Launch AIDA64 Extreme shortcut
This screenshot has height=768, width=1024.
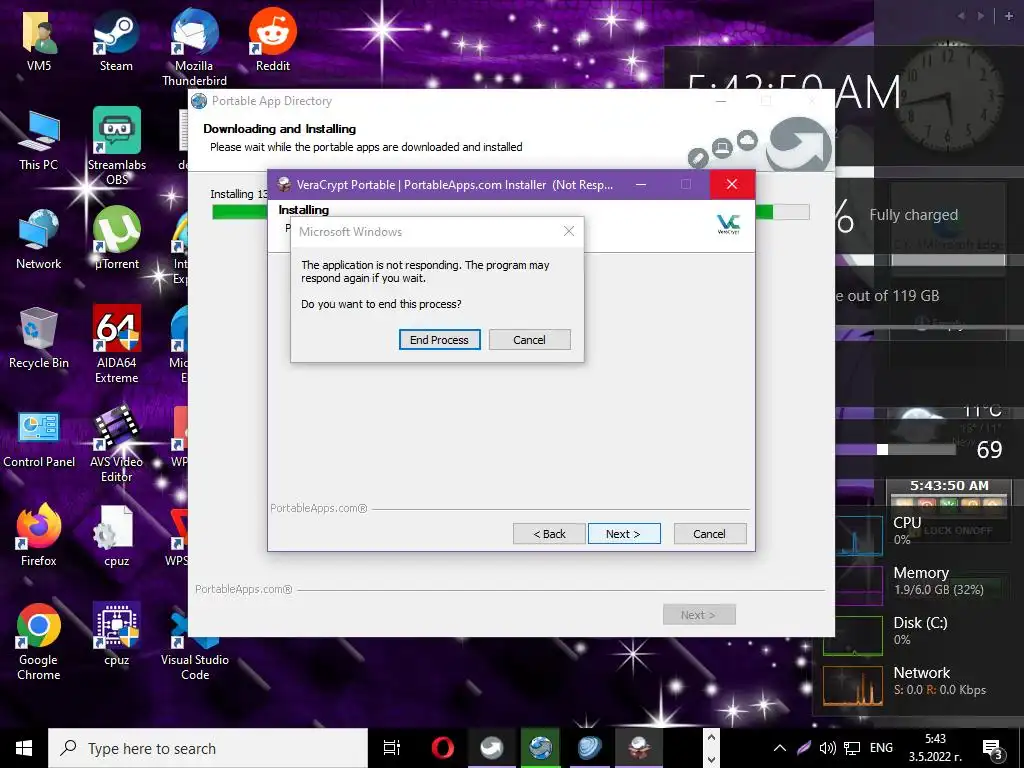[117, 345]
